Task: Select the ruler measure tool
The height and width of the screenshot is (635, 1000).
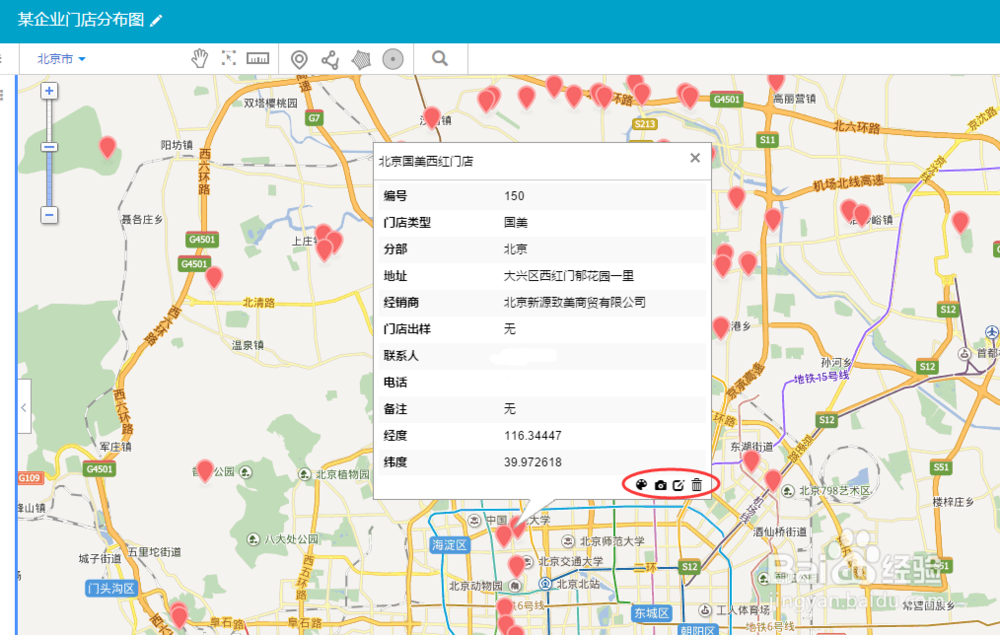Action: [258, 59]
